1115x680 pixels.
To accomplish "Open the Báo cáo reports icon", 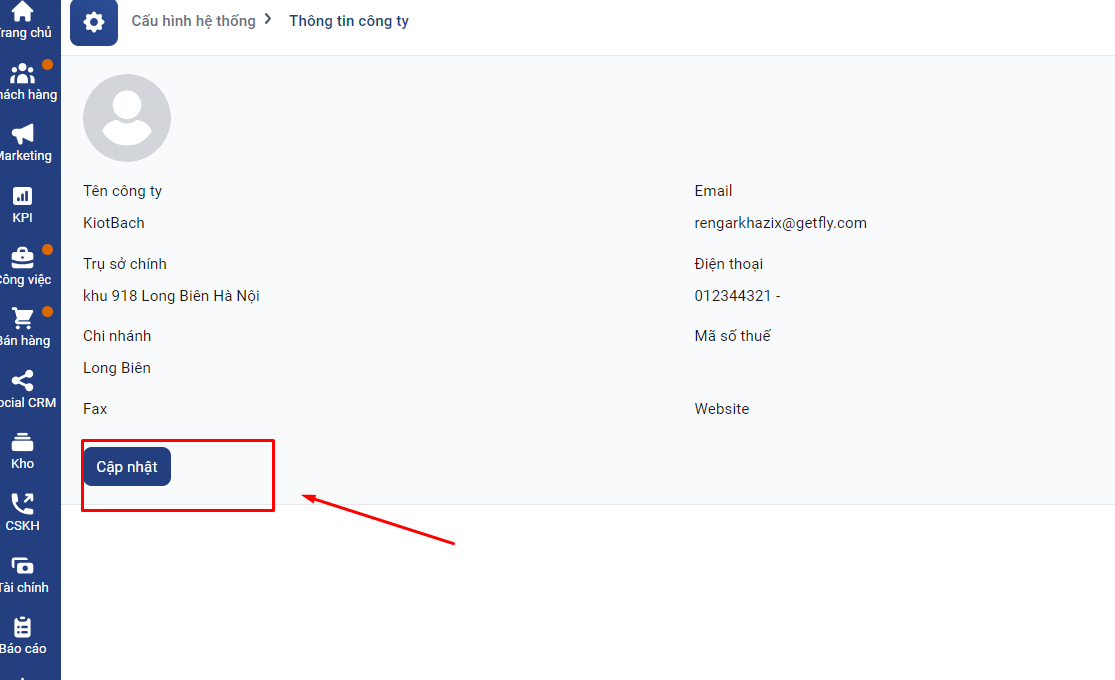I will pyautogui.click(x=22, y=628).
